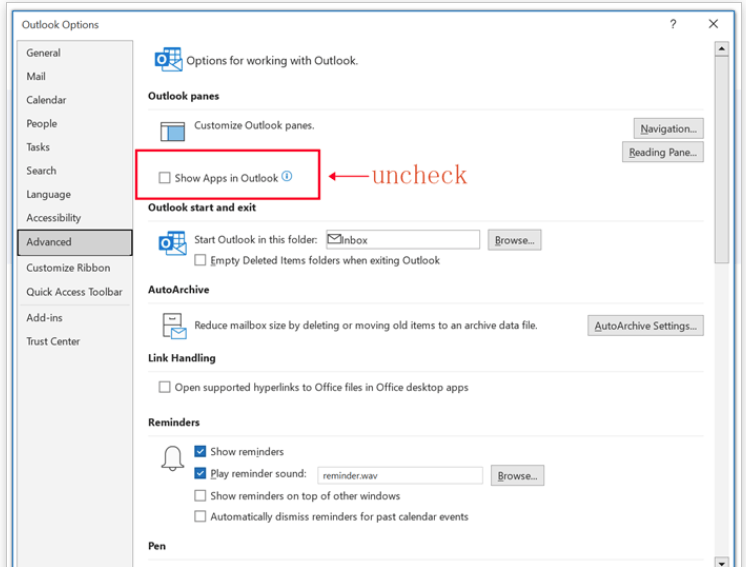Screen dimensions: 746x567
Task: Enable Empty Deleted Items folders when exiting Outlook
Action: click(x=200, y=260)
